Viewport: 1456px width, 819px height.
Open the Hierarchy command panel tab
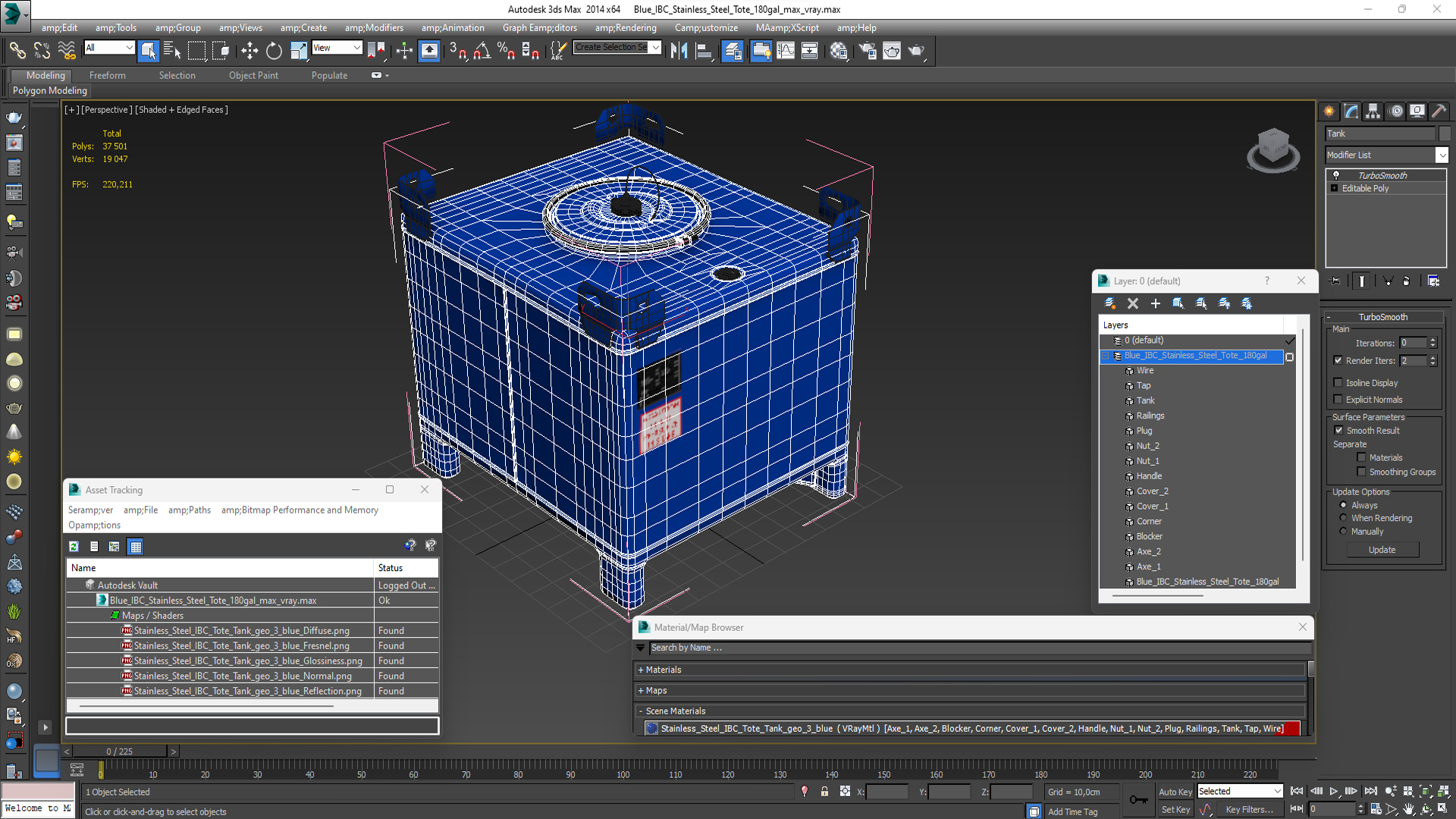coord(1373,111)
